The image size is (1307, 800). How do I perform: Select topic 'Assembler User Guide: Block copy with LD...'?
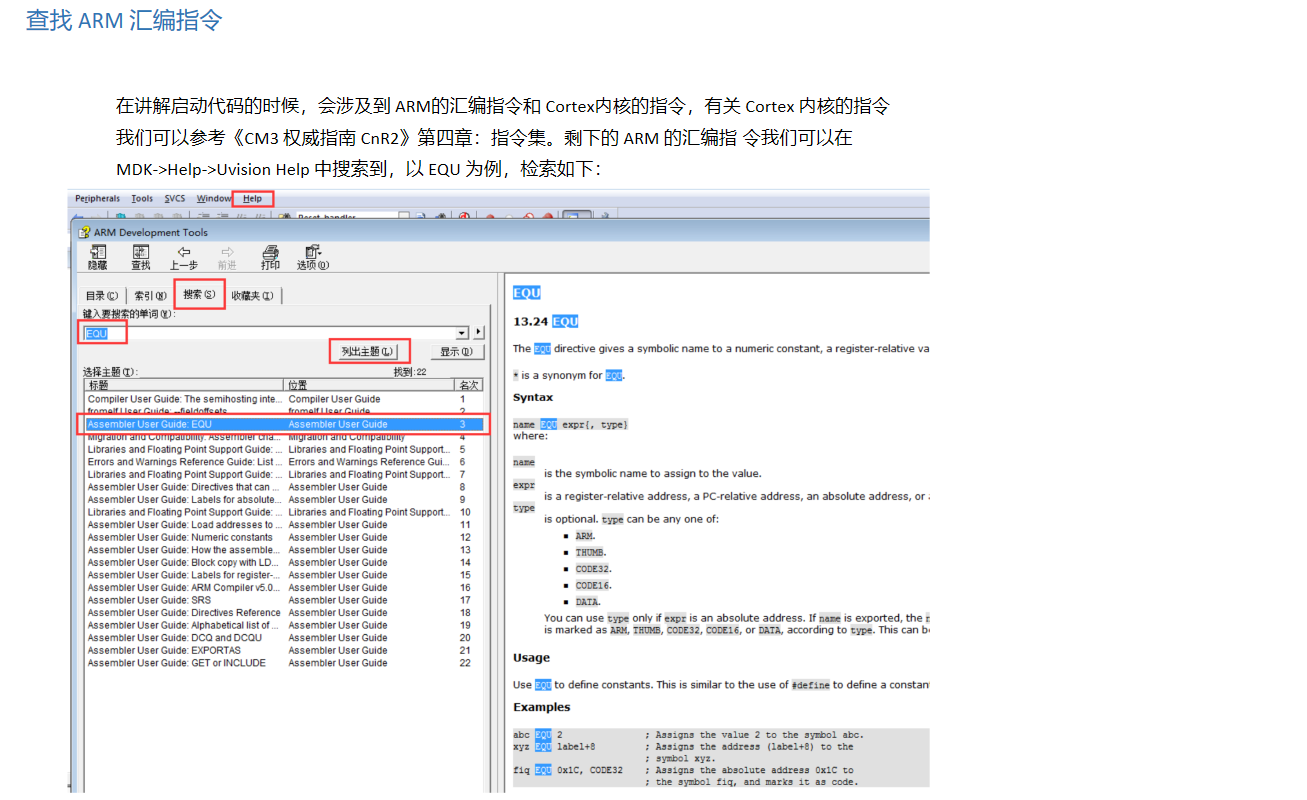tap(285, 563)
